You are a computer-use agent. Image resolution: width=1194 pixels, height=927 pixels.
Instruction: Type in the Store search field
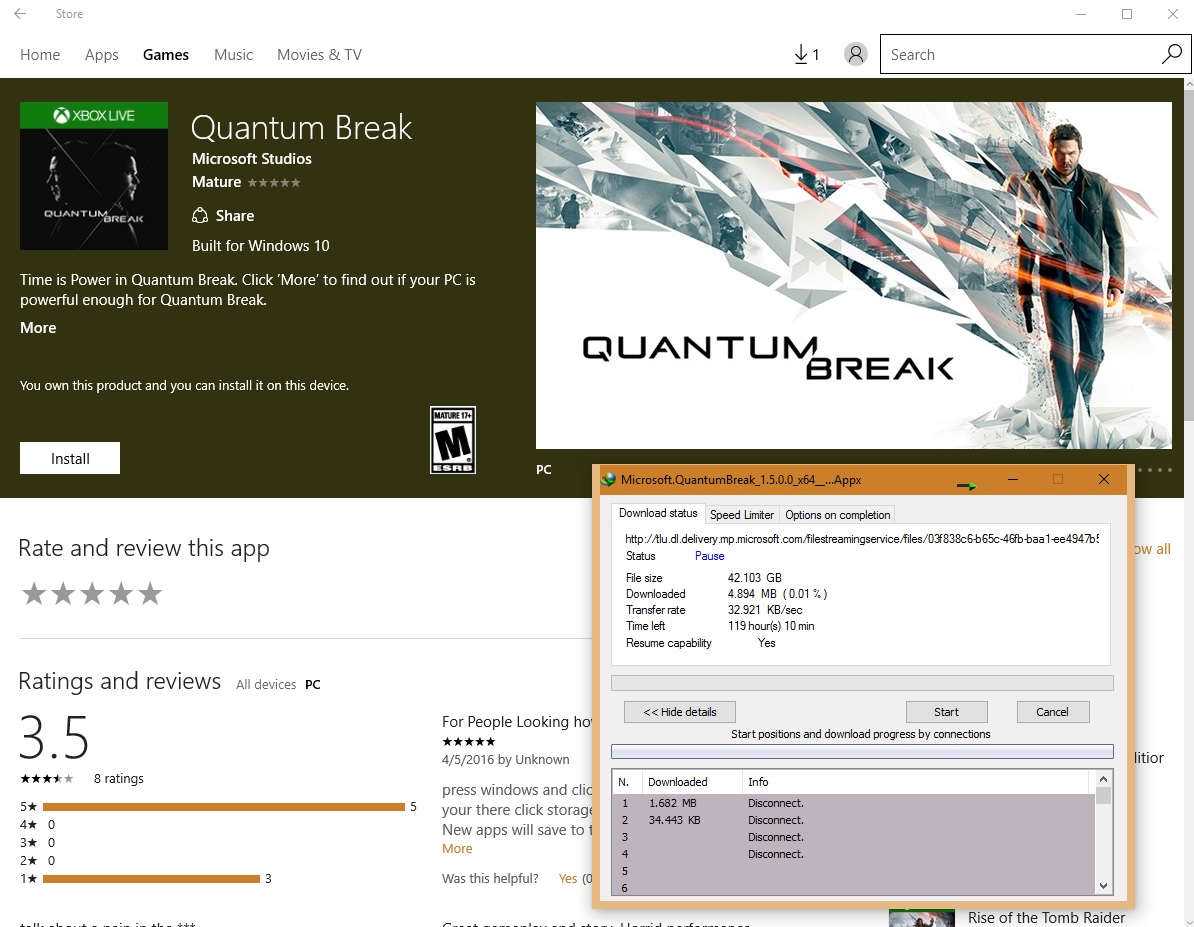tap(1015, 55)
